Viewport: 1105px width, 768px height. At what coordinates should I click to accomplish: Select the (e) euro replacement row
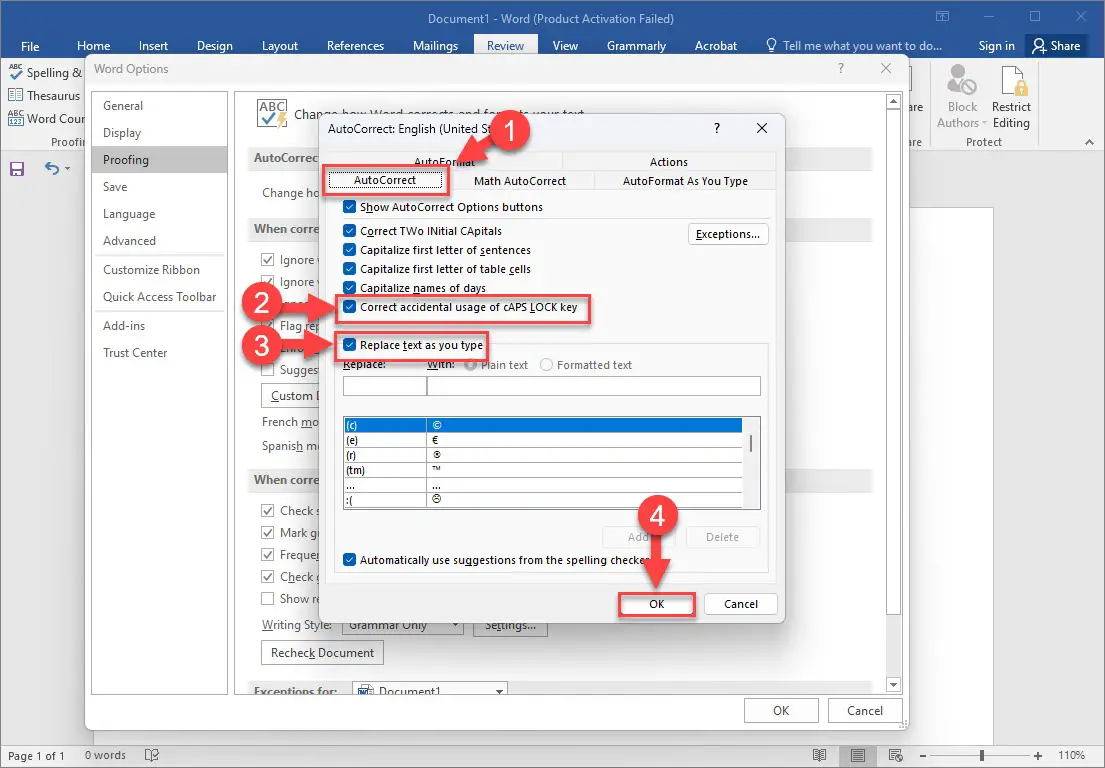coord(543,440)
